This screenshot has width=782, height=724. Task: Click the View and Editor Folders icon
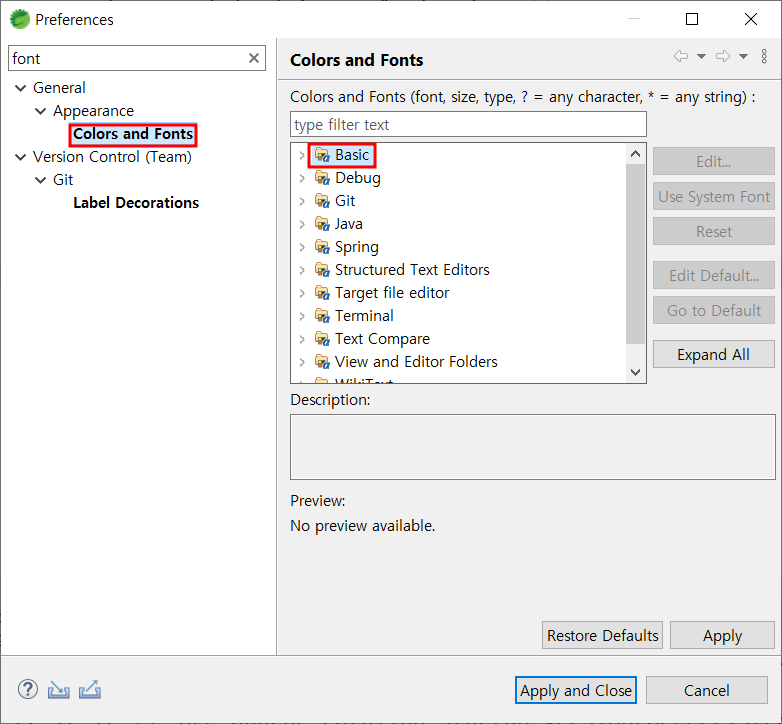coord(322,362)
